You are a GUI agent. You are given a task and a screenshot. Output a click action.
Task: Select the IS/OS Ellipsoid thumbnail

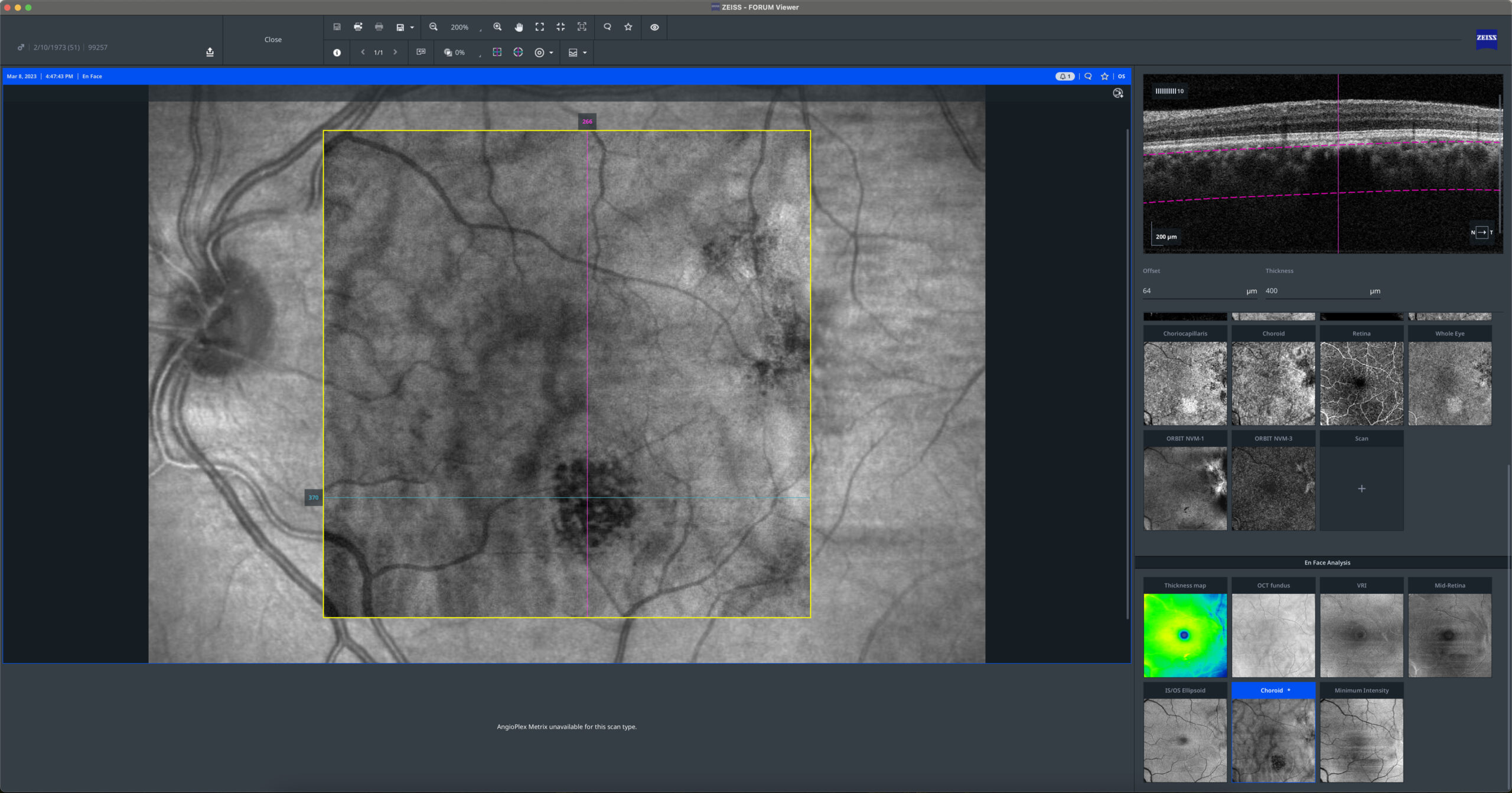point(1185,733)
